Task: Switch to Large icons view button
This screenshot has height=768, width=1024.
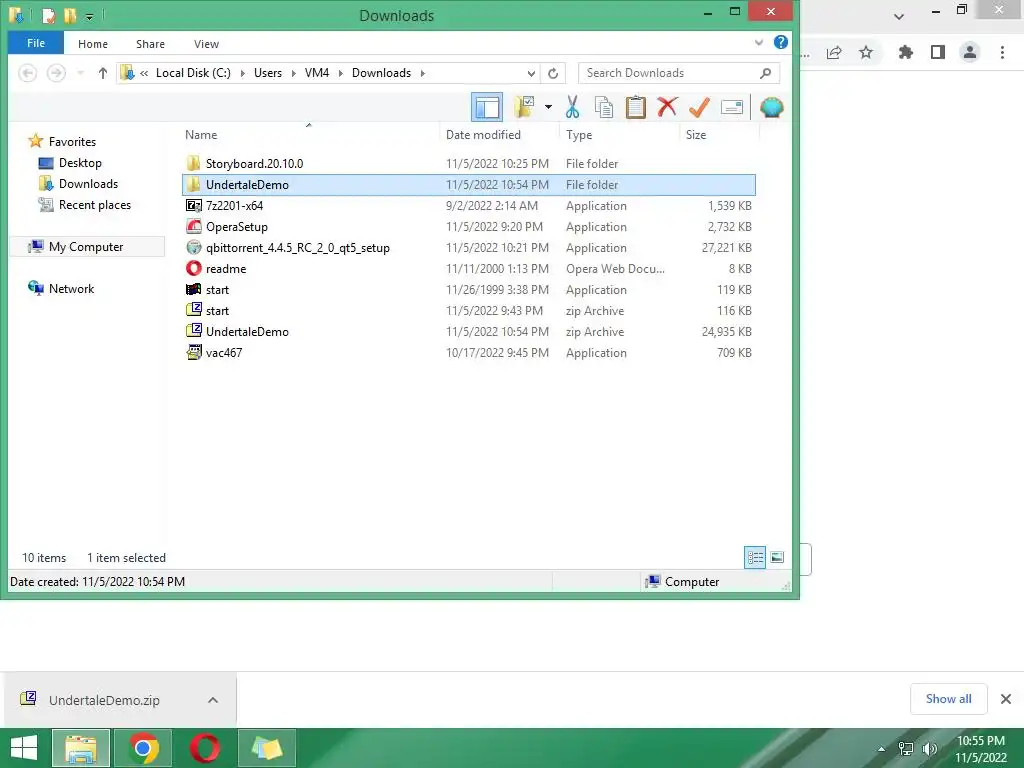Action: pyautogui.click(x=776, y=557)
